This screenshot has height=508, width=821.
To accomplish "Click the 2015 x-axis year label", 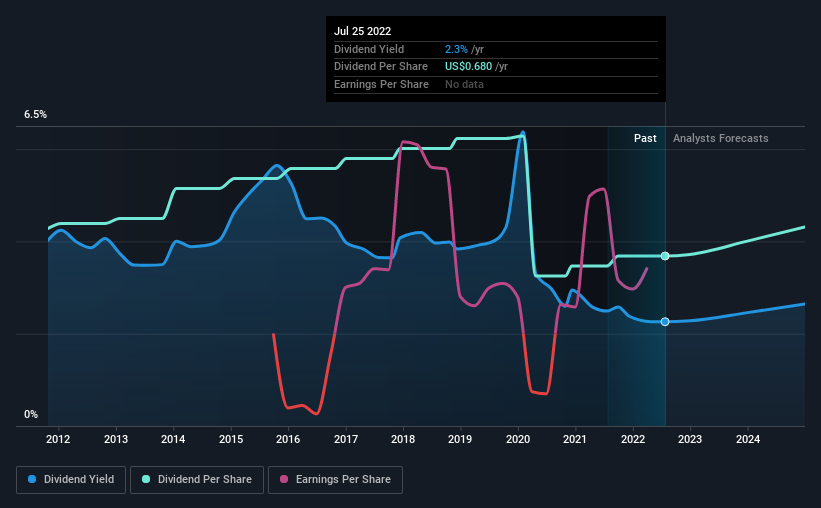I will pyautogui.click(x=231, y=439).
